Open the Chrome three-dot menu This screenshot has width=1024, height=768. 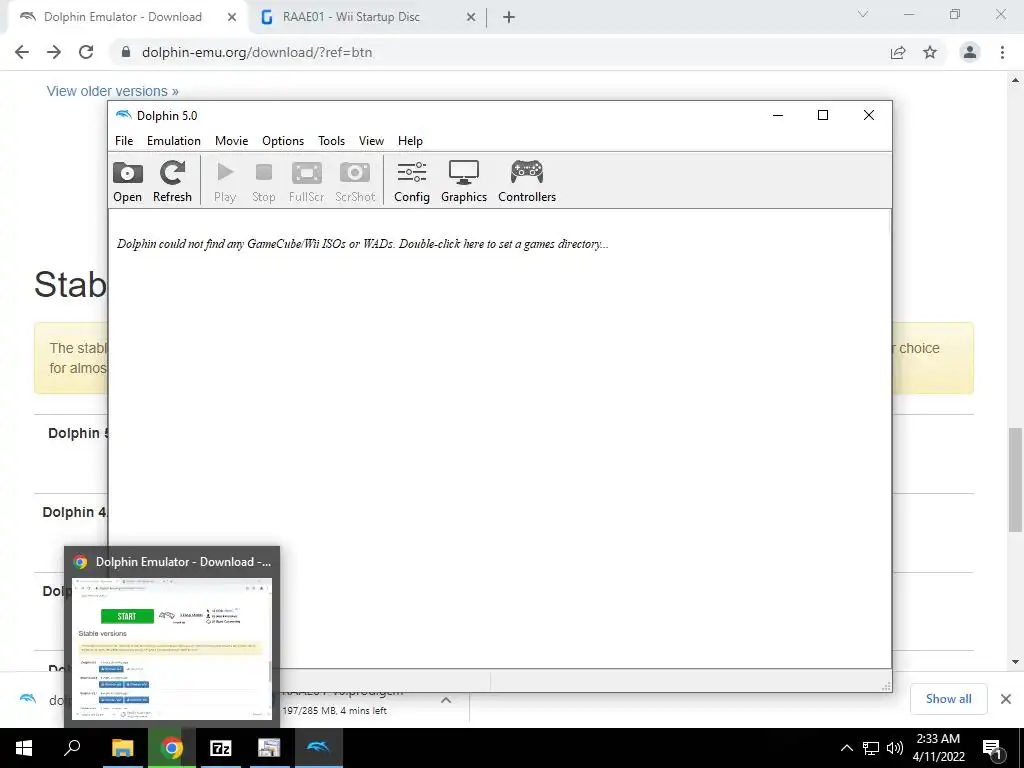1002,52
